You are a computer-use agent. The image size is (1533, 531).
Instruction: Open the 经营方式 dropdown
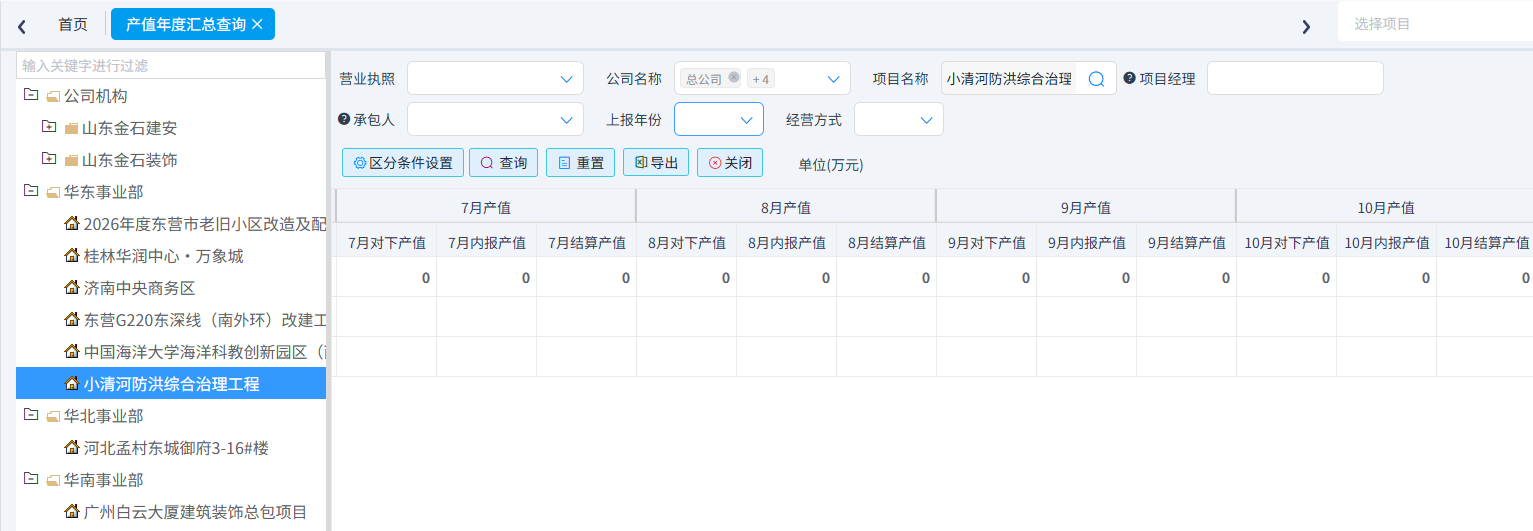(x=899, y=119)
